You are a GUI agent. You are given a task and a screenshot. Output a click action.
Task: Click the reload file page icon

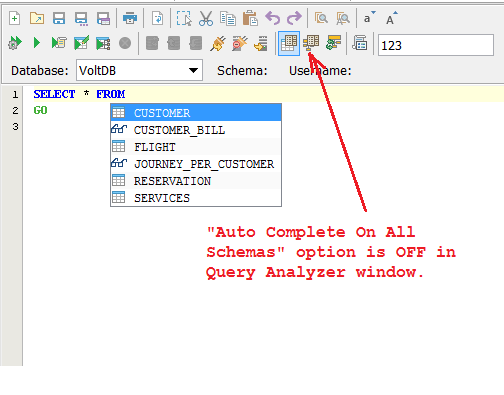[x=157, y=18]
